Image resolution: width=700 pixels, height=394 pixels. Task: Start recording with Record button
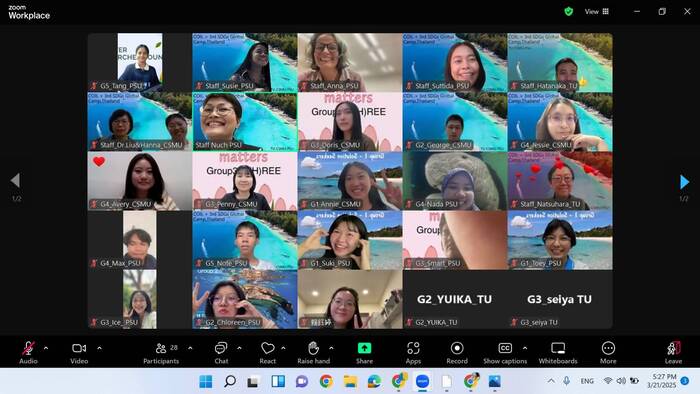pos(457,353)
